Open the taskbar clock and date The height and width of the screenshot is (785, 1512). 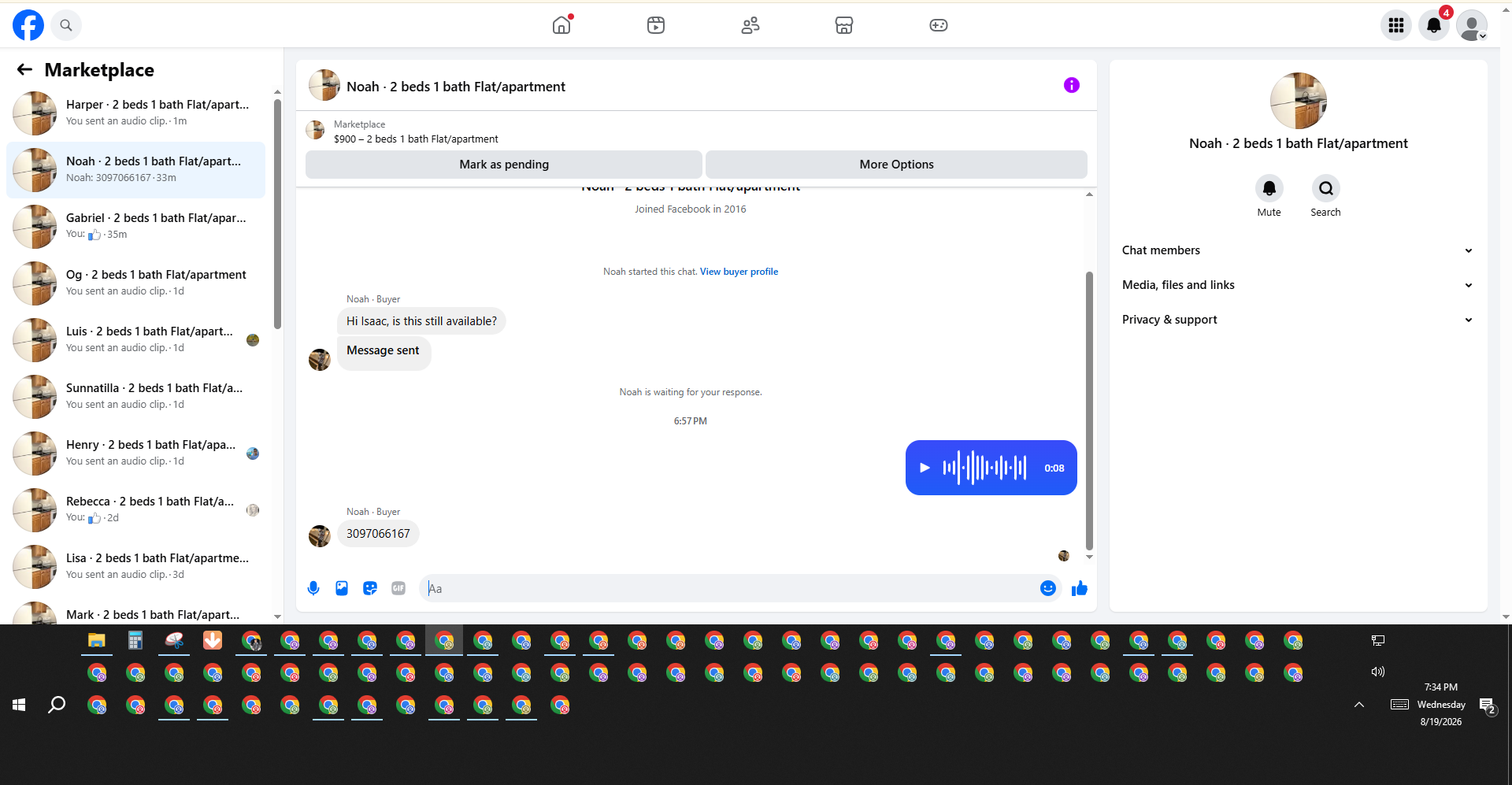coord(1441,705)
